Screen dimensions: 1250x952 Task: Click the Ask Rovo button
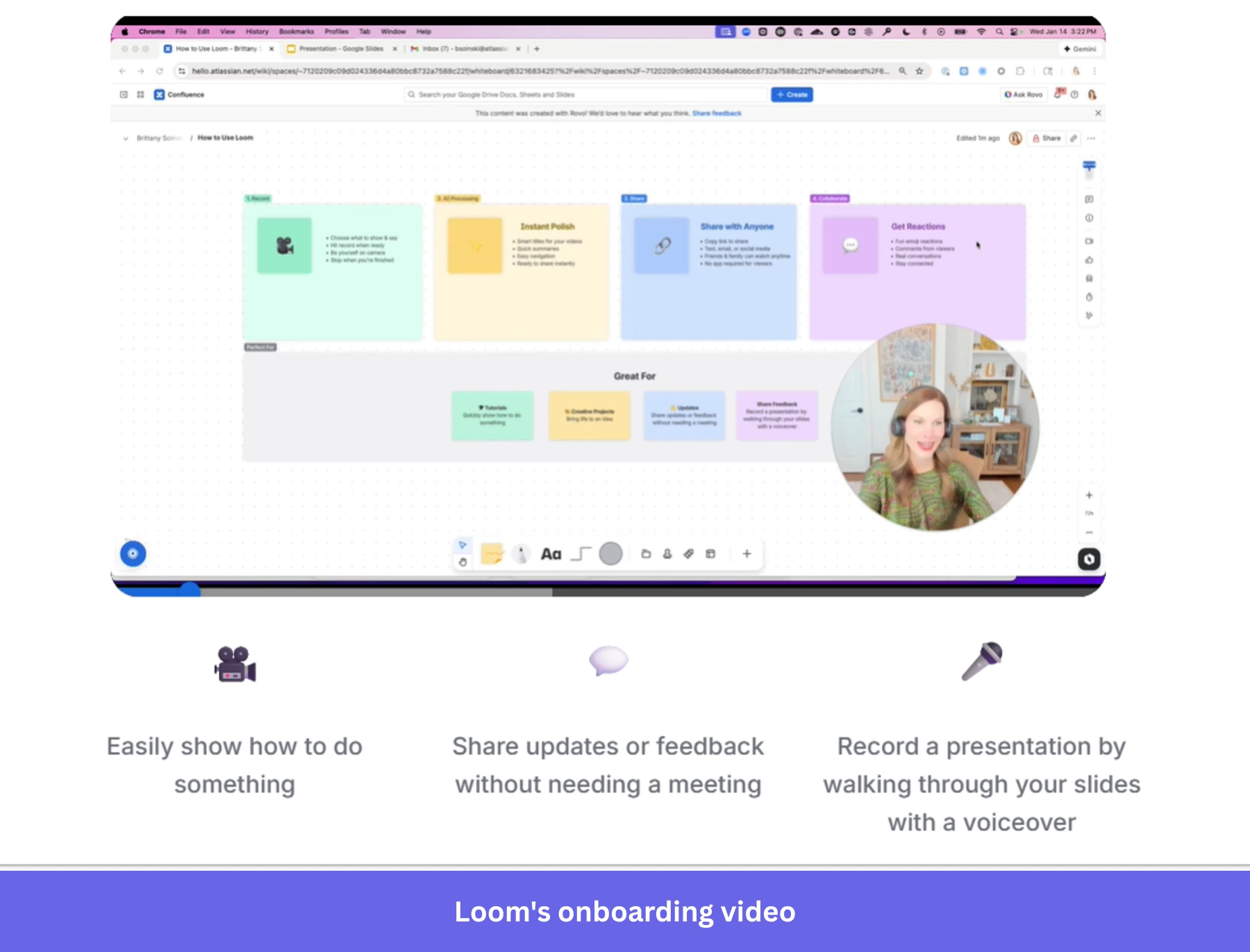click(1024, 94)
